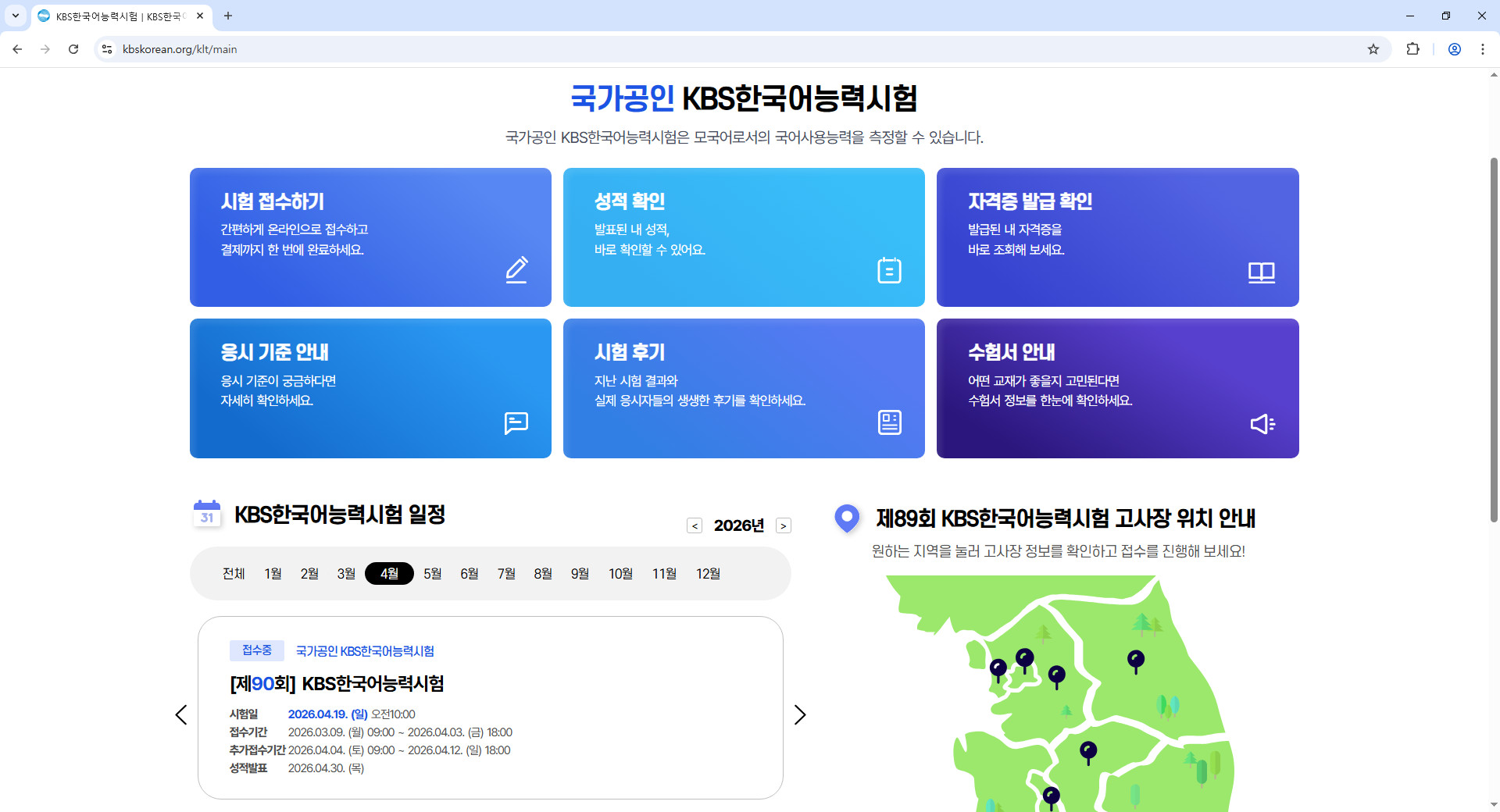Open the browser extensions puzzle icon
The image size is (1500, 812).
click(1413, 48)
